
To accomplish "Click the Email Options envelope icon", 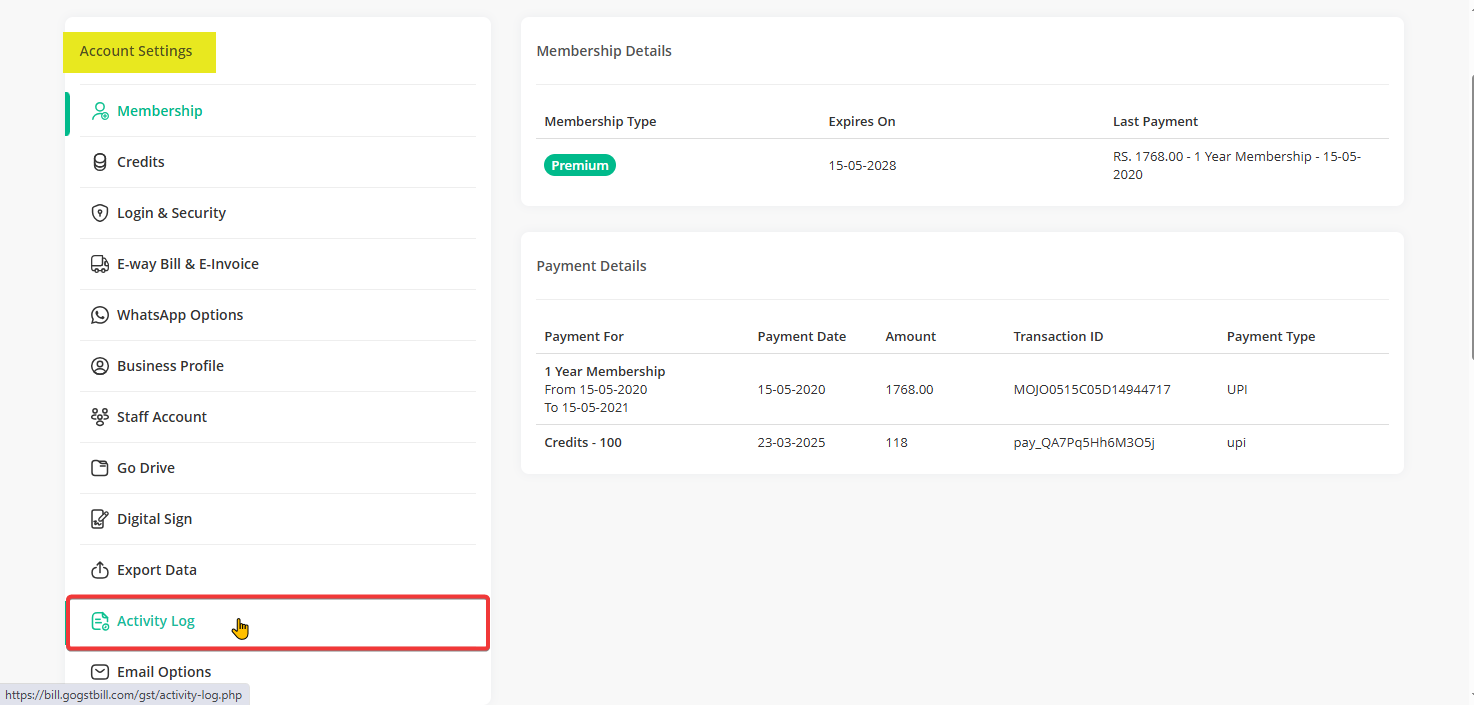I will [x=100, y=672].
